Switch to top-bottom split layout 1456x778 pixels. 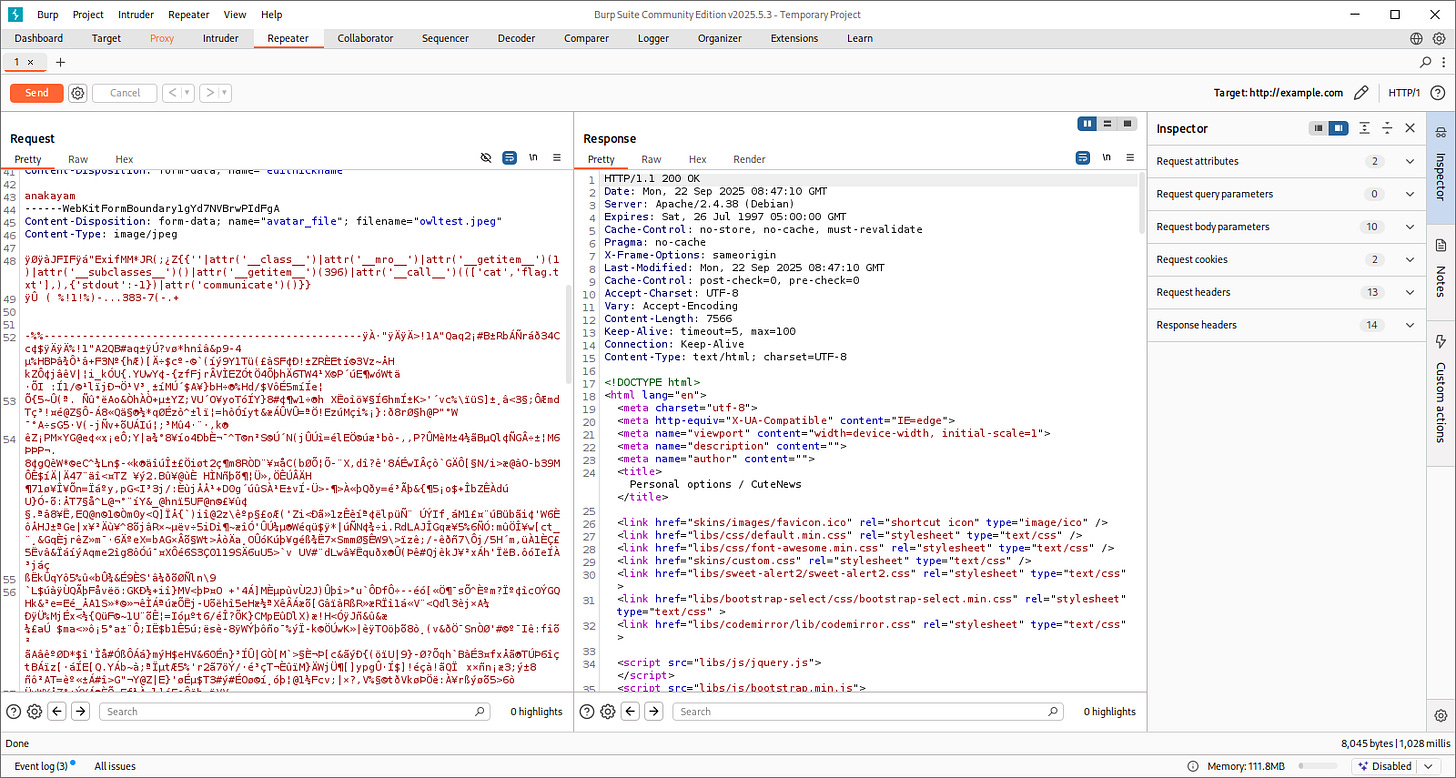point(1107,124)
